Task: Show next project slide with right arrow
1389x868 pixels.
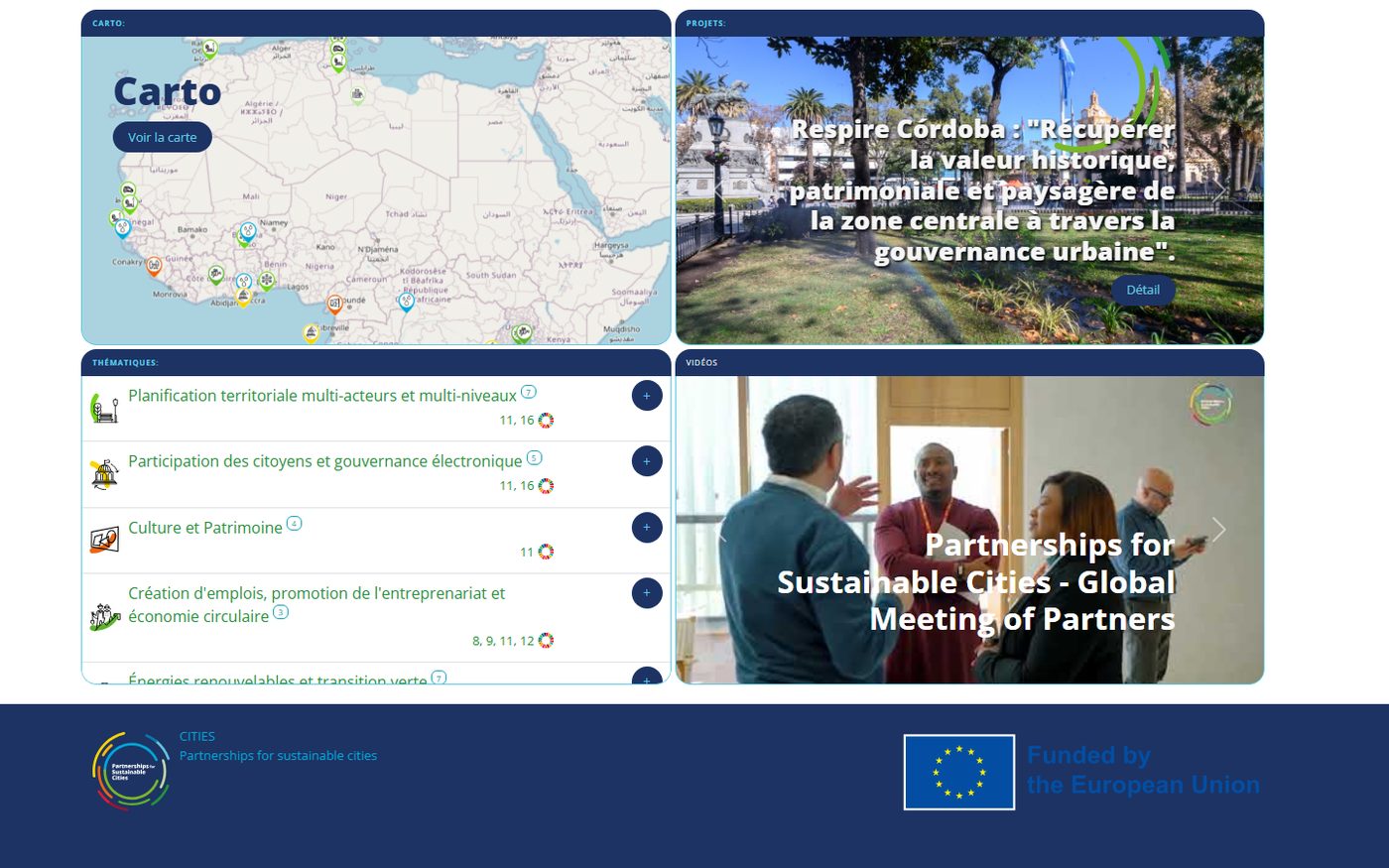Action: 1218,190
